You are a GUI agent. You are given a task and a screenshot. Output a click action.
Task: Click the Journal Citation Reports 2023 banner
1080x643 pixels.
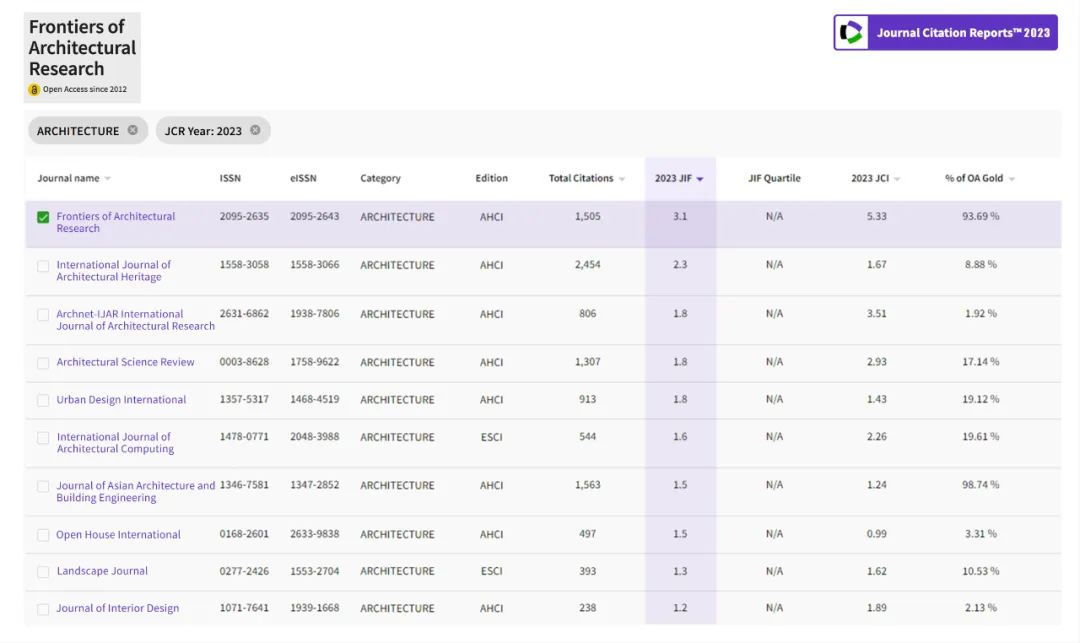point(945,32)
